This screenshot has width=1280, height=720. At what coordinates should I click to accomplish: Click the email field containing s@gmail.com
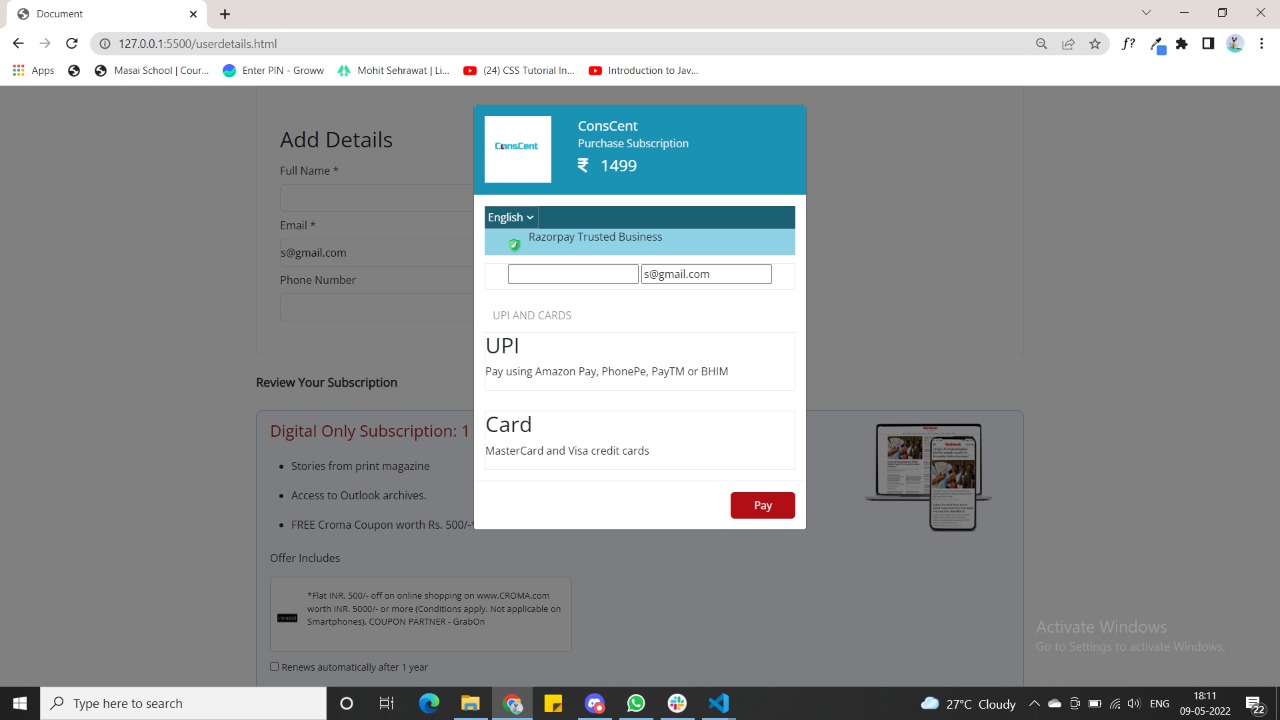(706, 273)
